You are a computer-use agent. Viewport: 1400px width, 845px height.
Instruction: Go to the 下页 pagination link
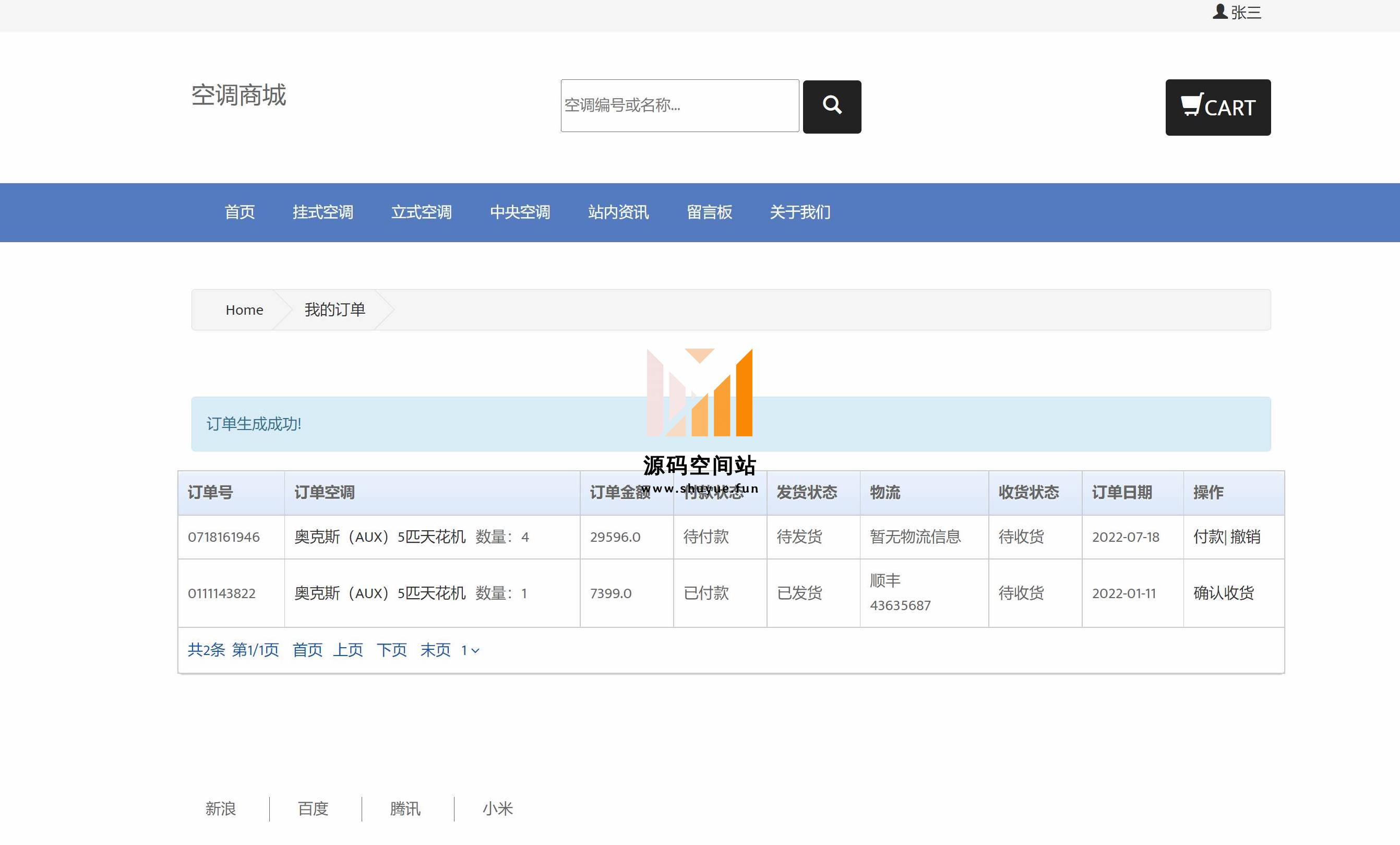[391, 649]
